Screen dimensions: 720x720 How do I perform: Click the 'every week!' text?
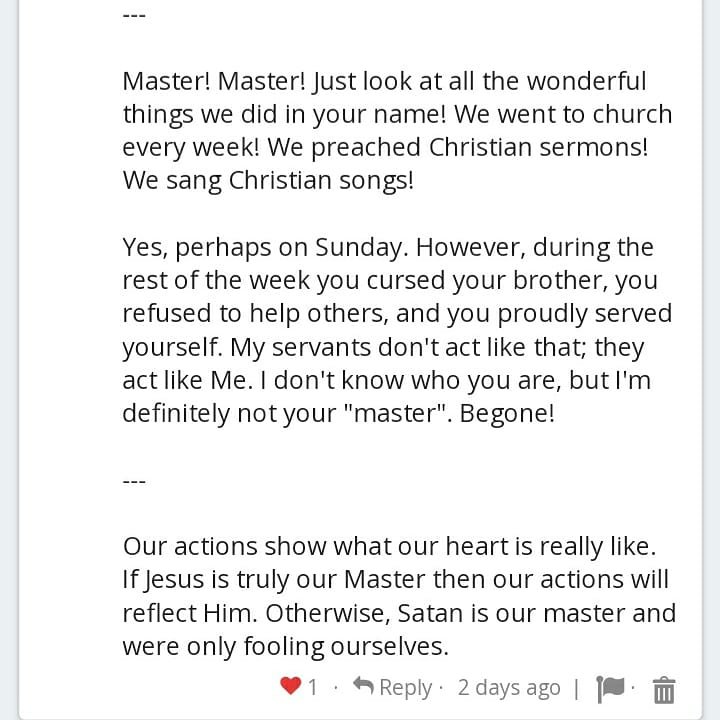click(191, 148)
